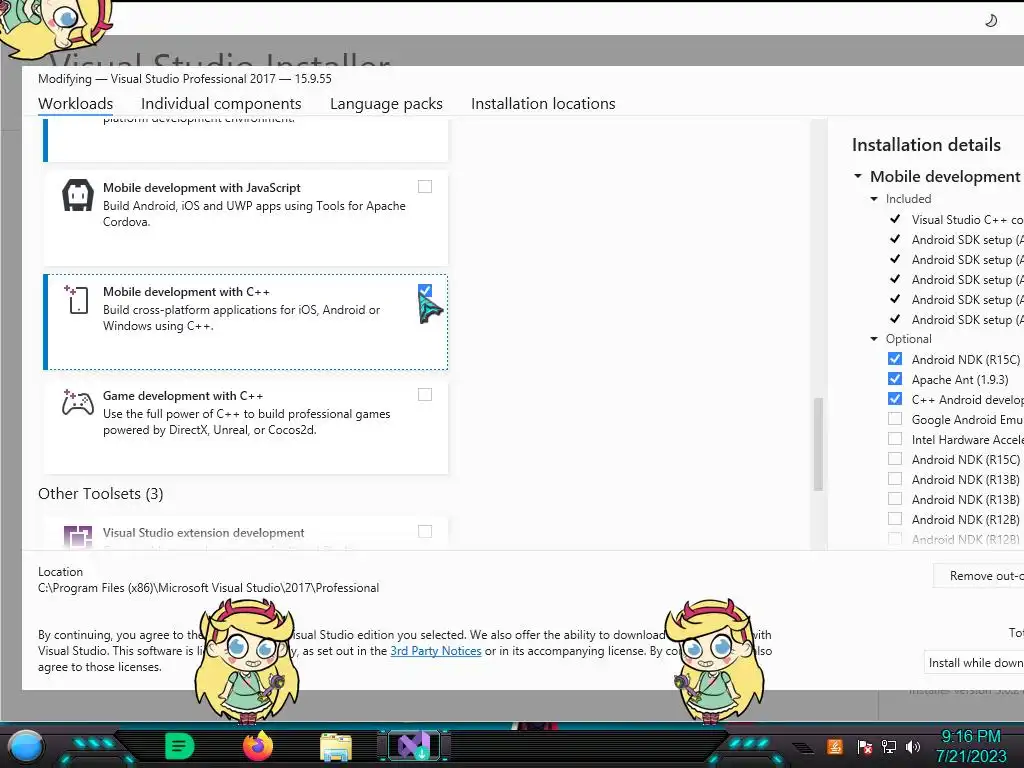Open the Language packs tab
1024x768 pixels.
point(387,104)
